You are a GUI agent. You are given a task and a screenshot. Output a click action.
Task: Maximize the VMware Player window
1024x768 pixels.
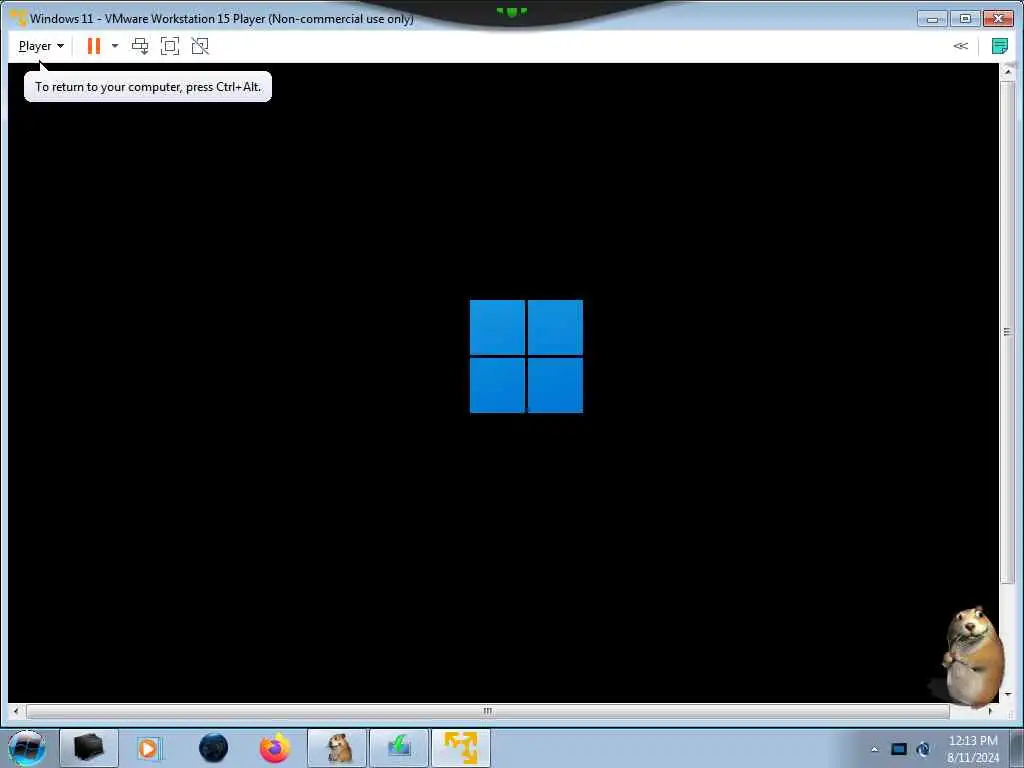tap(965, 19)
